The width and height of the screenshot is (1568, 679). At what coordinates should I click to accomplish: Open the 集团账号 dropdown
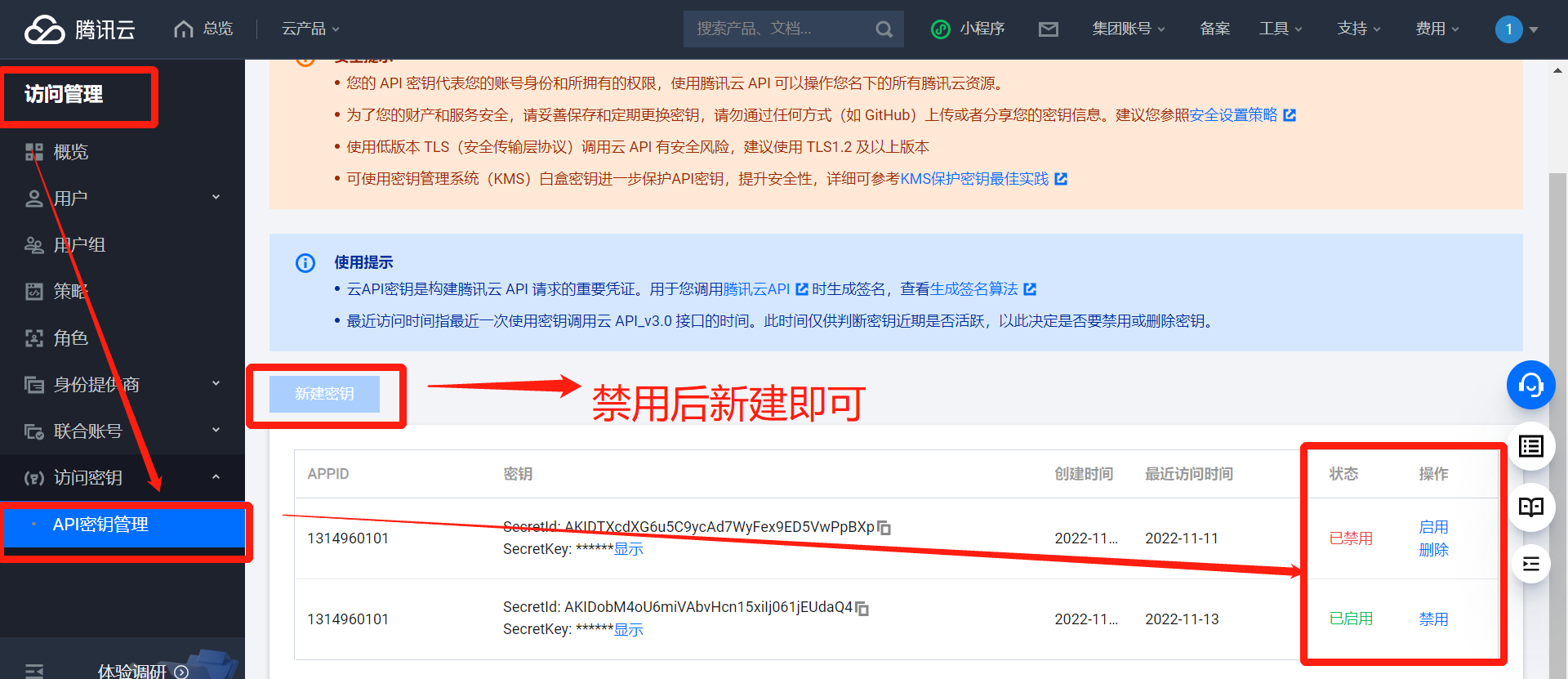point(1129,29)
